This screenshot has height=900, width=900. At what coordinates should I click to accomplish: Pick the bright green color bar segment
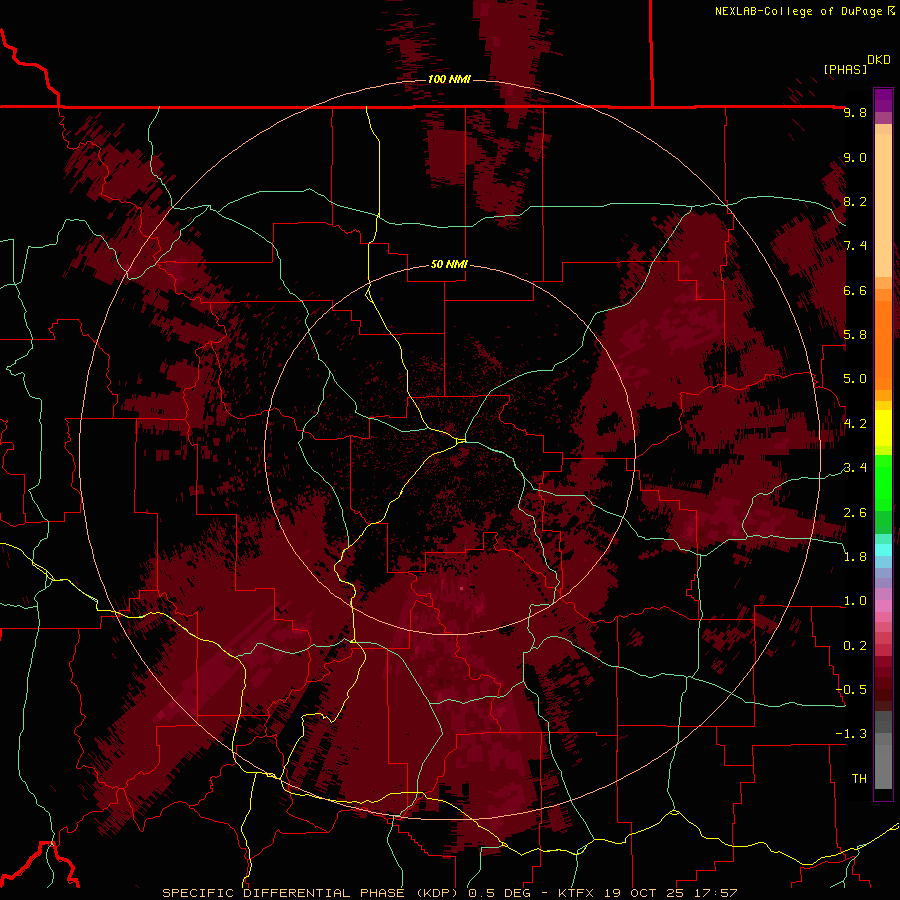point(883,483)
